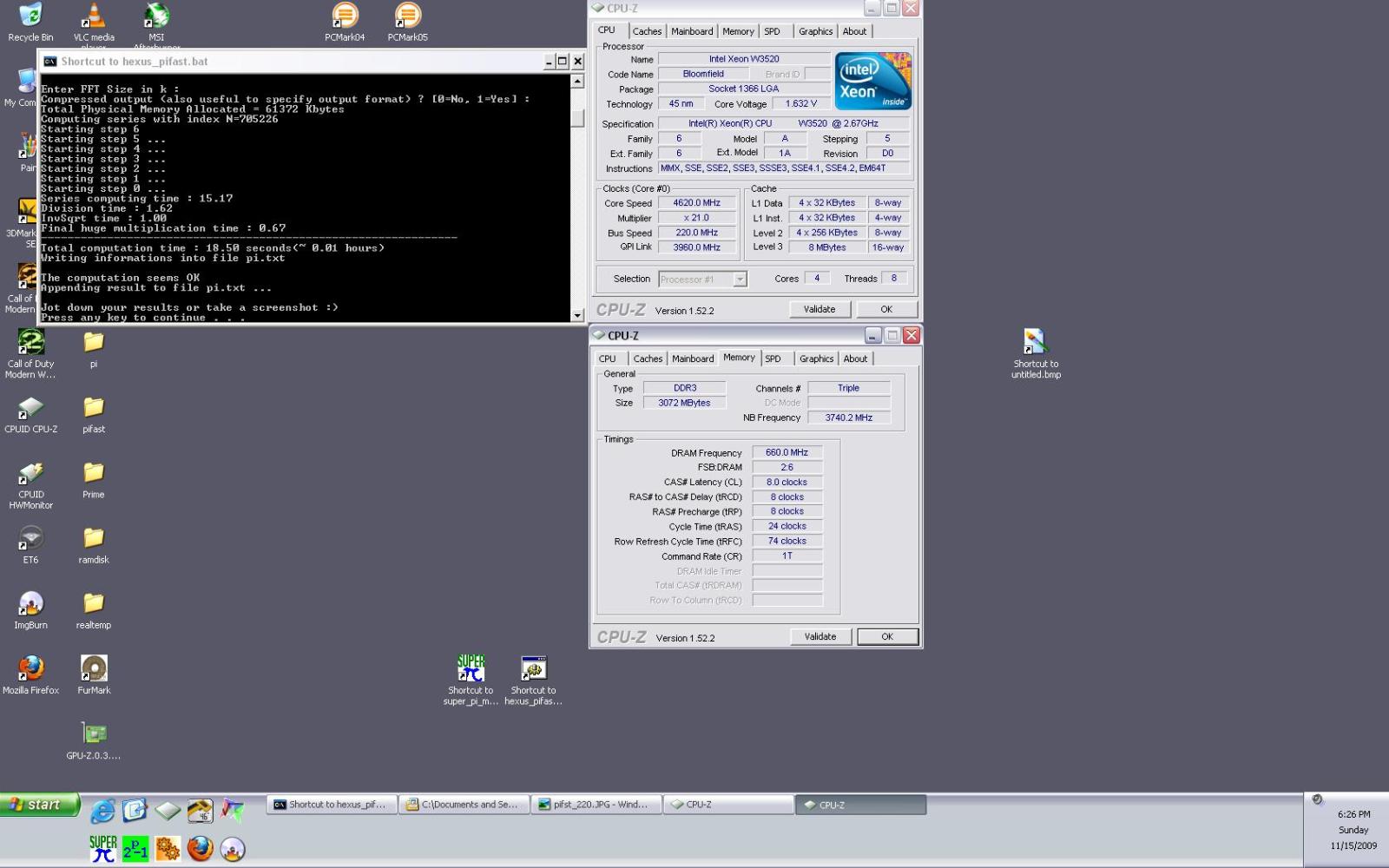Screen dimensions: 1389x868
Task: Open the Recycle Bin desktop icon
Action: pos(30,22)
